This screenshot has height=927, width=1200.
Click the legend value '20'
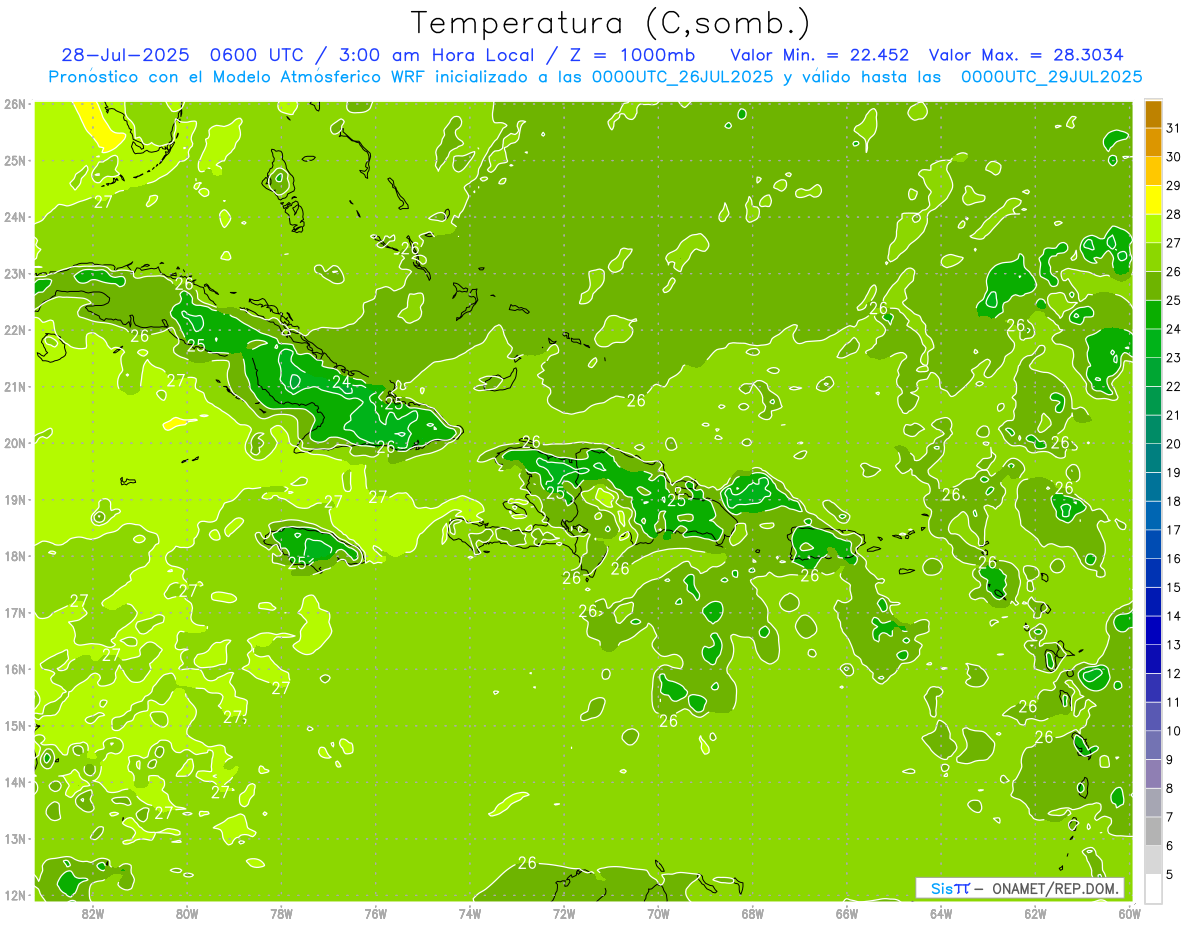click(1174, 444)
